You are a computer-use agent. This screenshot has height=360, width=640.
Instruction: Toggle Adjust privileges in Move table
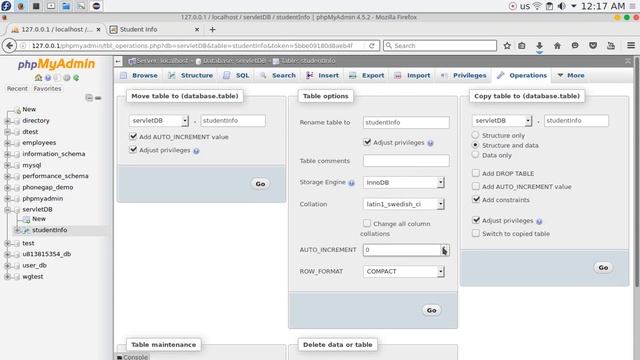tap(133, 150)
